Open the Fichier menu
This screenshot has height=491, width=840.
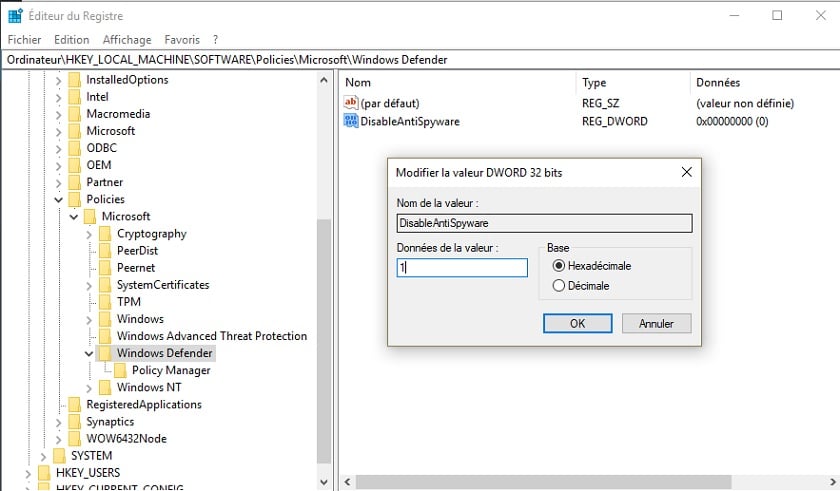click(24, 40)
